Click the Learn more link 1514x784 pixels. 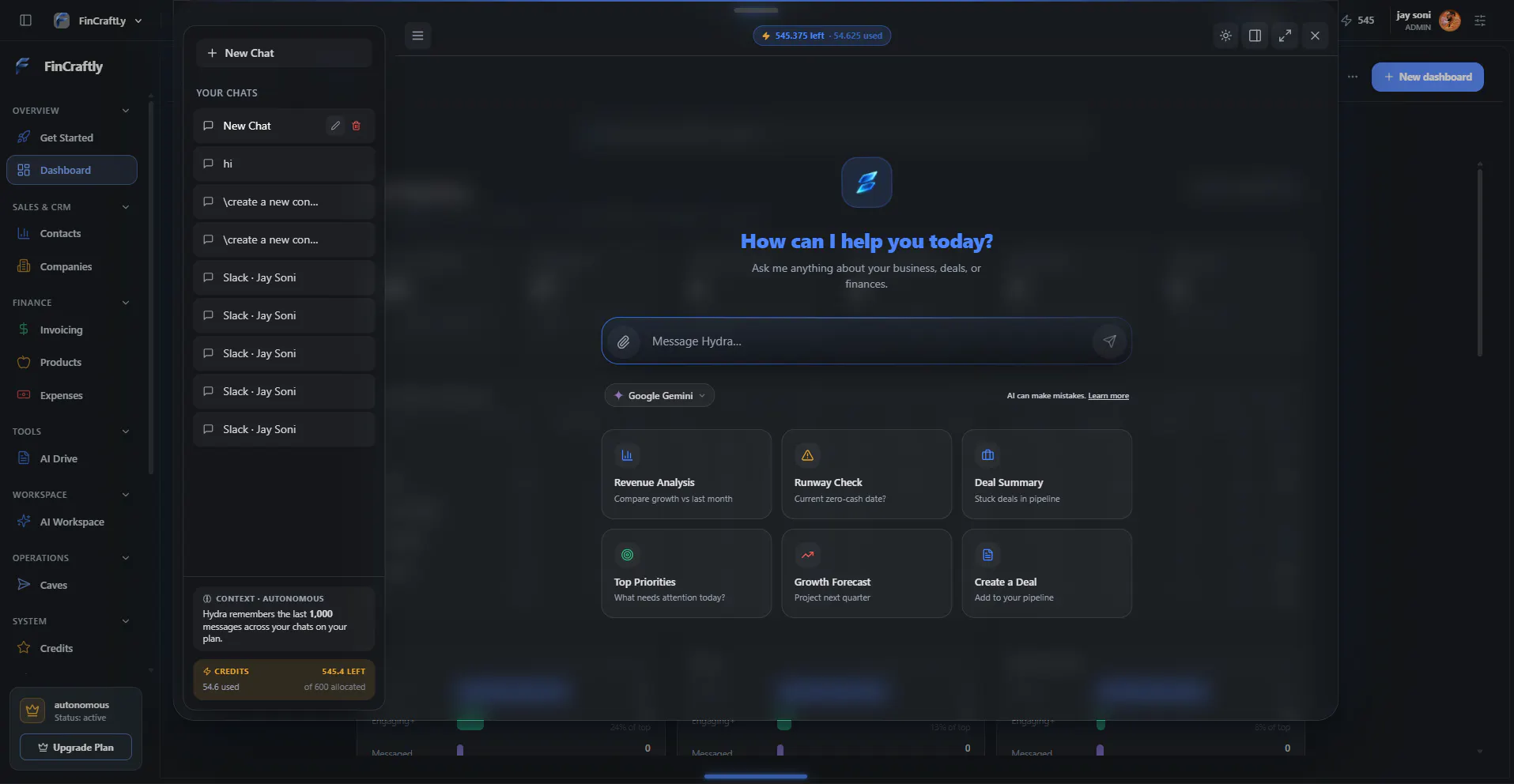pyautogui.click(x=1108, y=396)
